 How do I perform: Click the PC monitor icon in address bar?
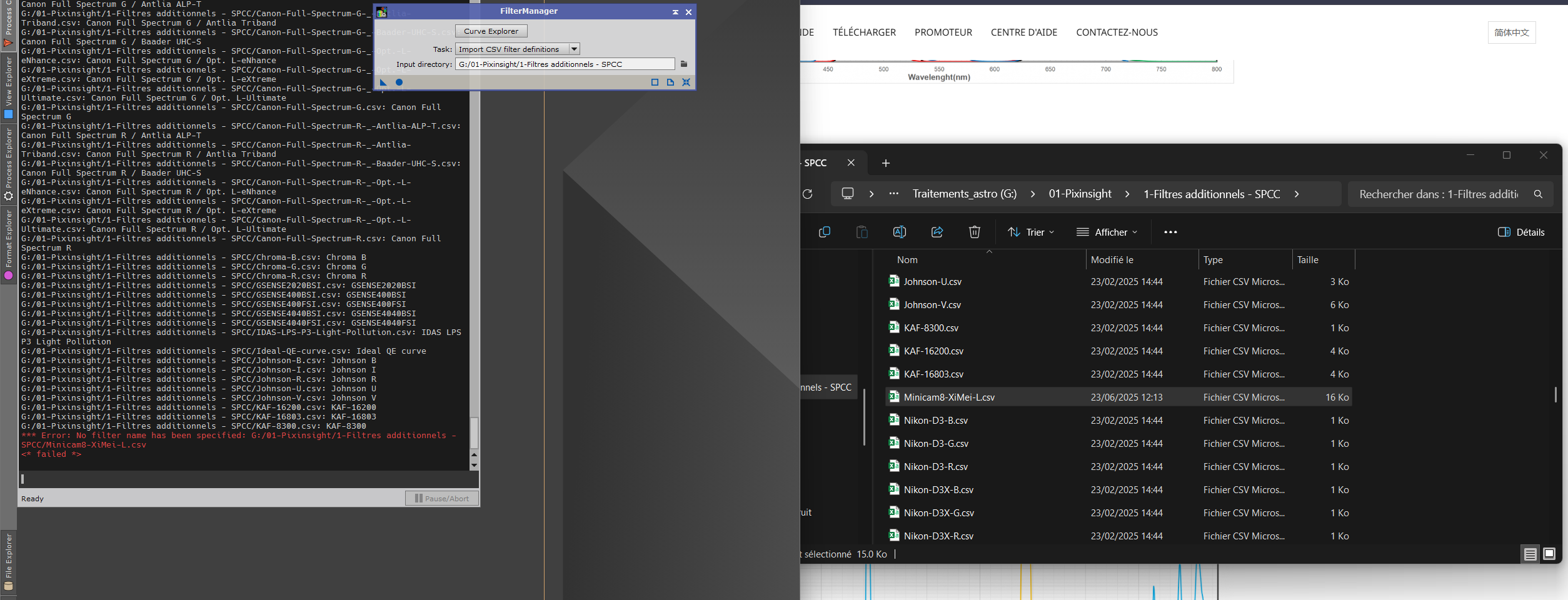pyautogui.click(x=848, y=194)
